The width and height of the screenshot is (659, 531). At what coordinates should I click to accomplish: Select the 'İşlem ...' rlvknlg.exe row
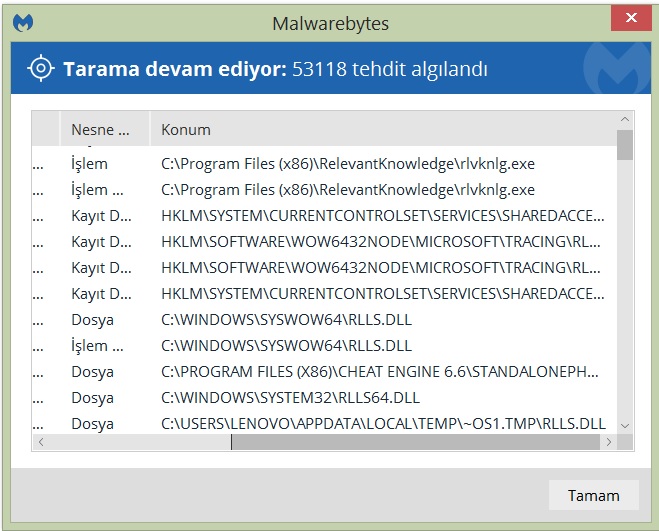point(324,190)
